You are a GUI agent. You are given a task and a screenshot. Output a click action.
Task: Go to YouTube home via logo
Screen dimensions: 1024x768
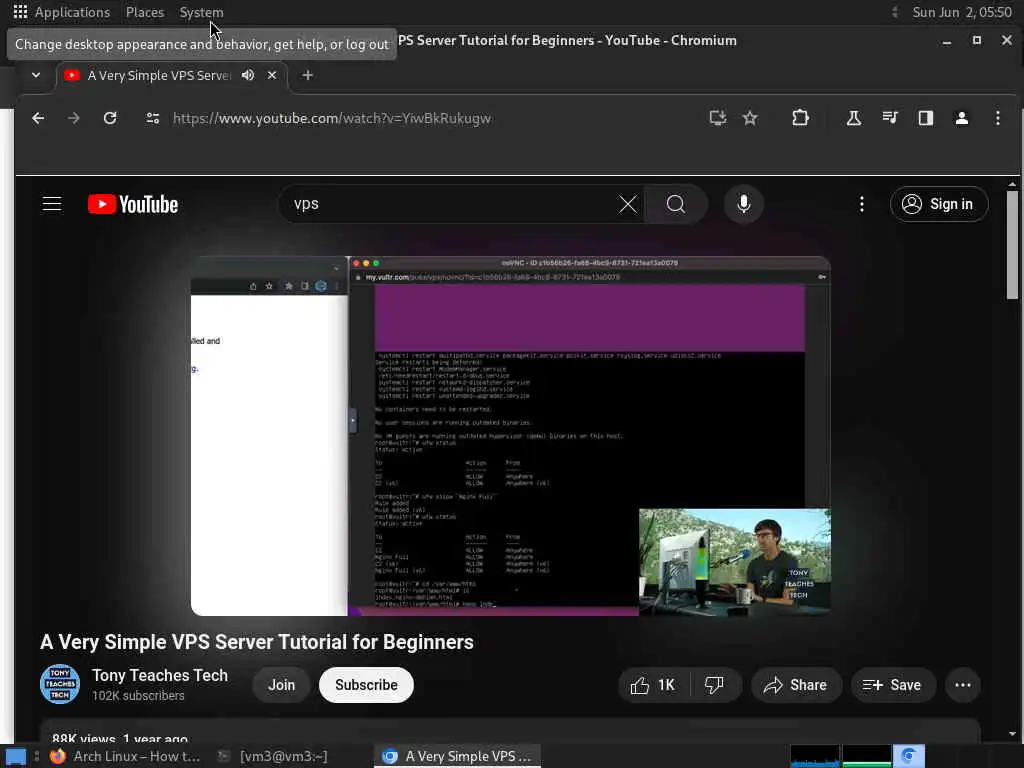point(133,204)
